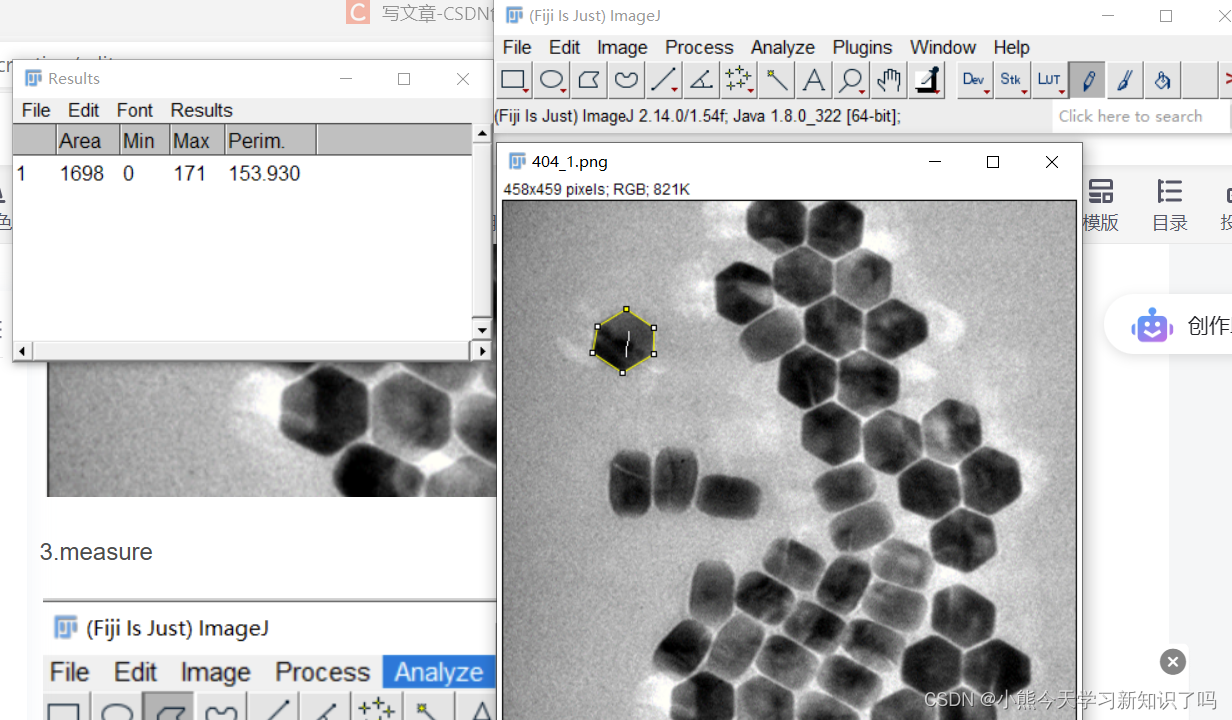Grab the scrolling hand tool
The height and width of the screenshot is (720, 1232).
coord(889,80)
